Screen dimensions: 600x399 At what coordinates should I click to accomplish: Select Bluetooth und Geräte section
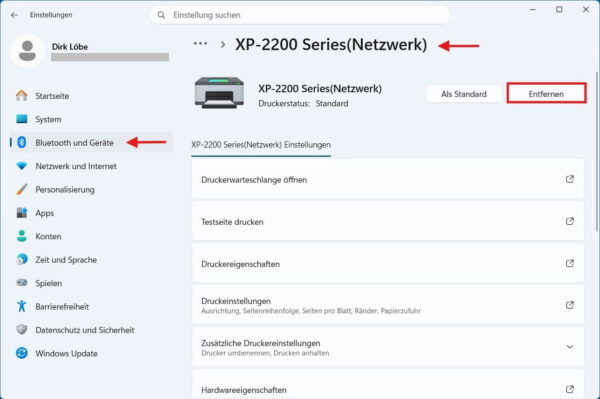coord(91,142)
